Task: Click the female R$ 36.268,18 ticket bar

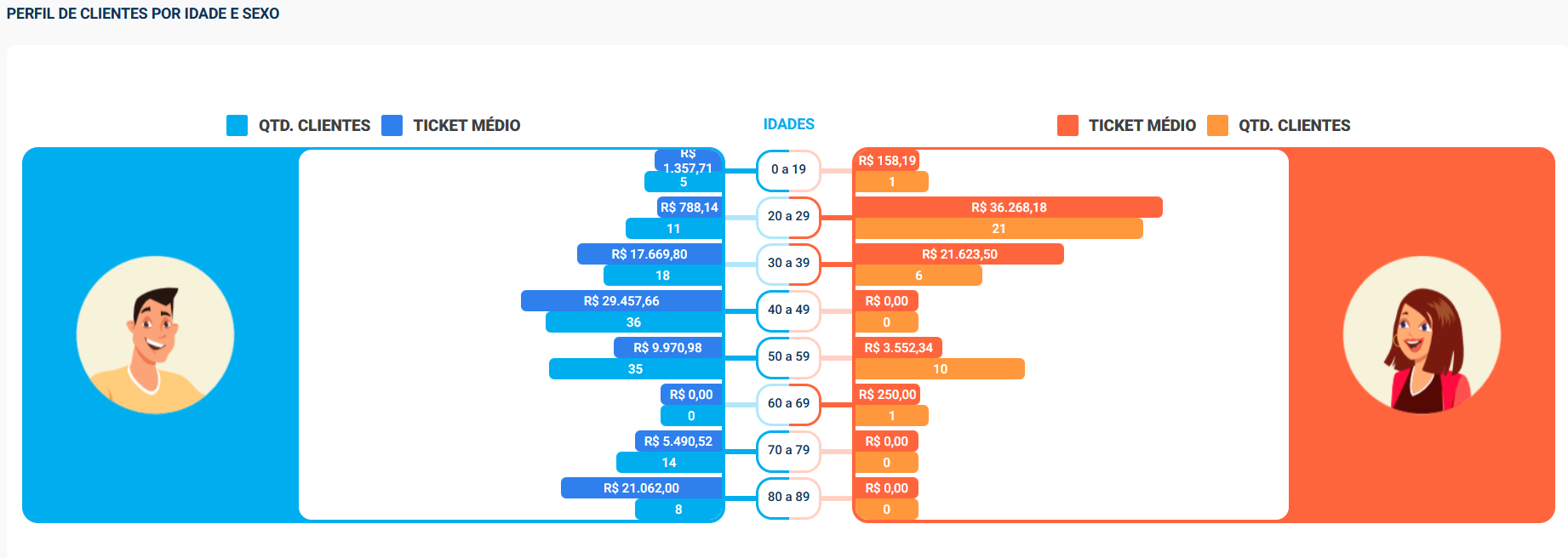Action: (1008, 208)
